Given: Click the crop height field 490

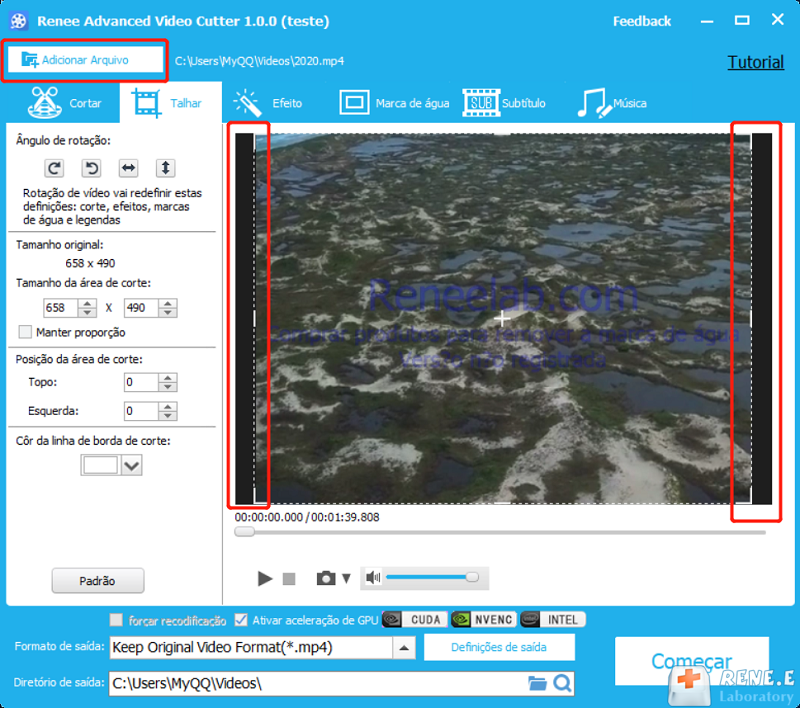Looking at the screenshot, I should click(141, 308).
